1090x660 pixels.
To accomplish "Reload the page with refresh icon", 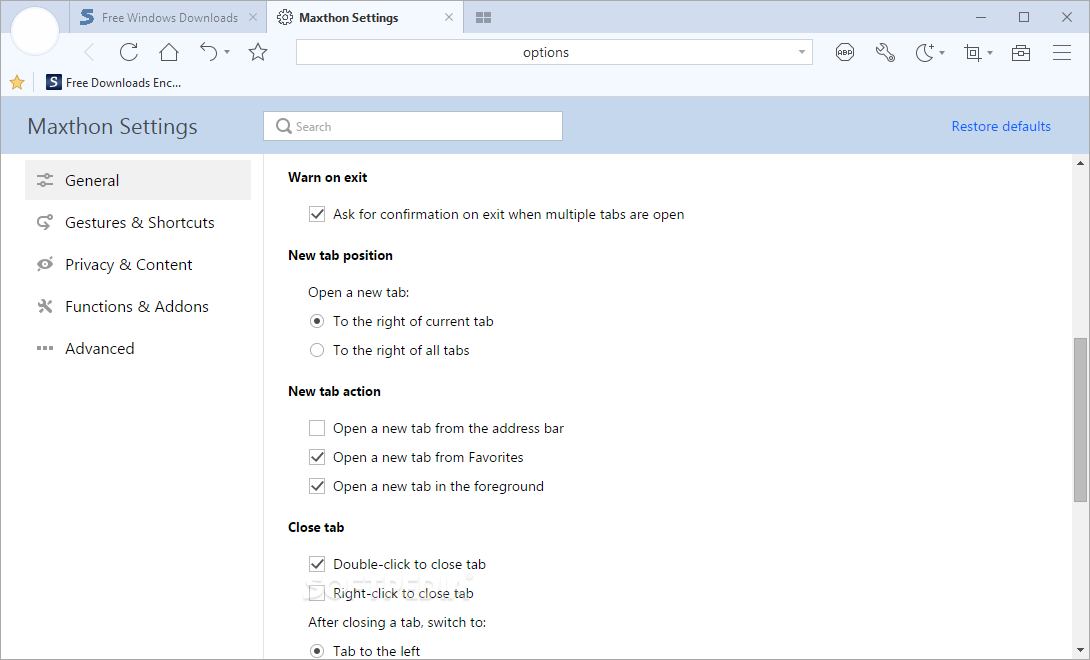I will [129, 52].
